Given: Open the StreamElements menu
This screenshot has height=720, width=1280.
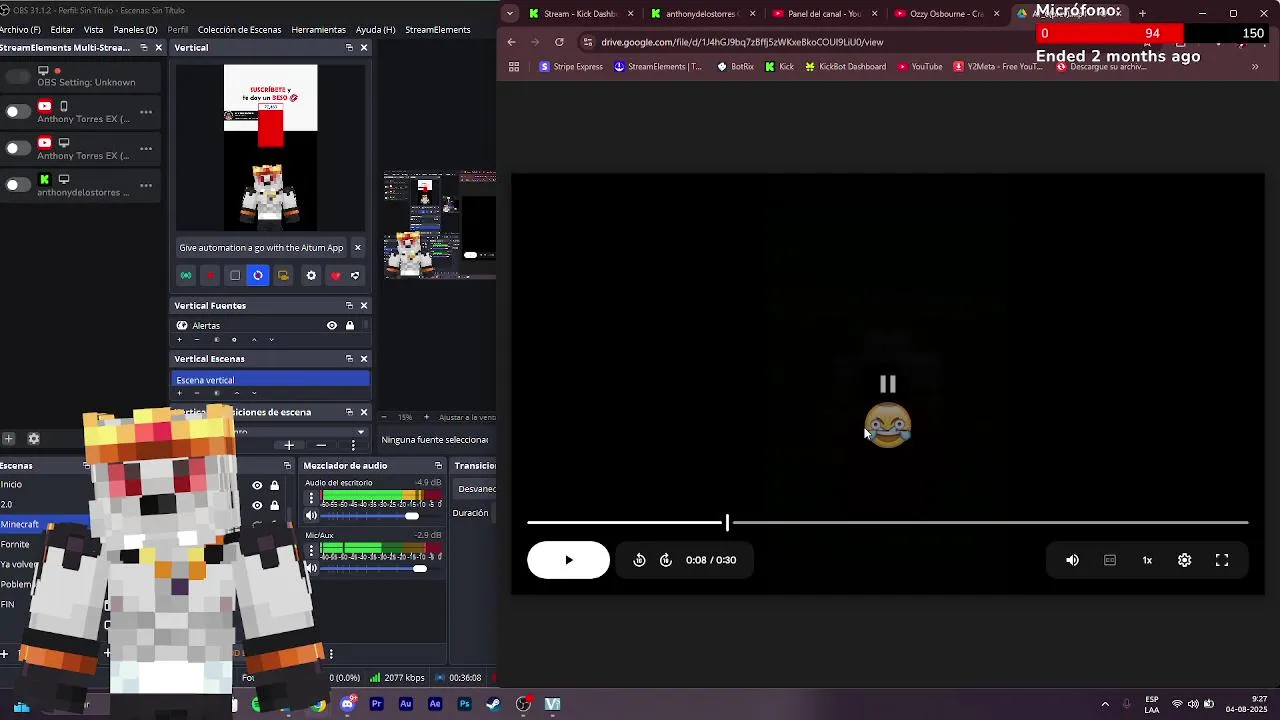Looking at the screenshot, I should click(437, 30).
